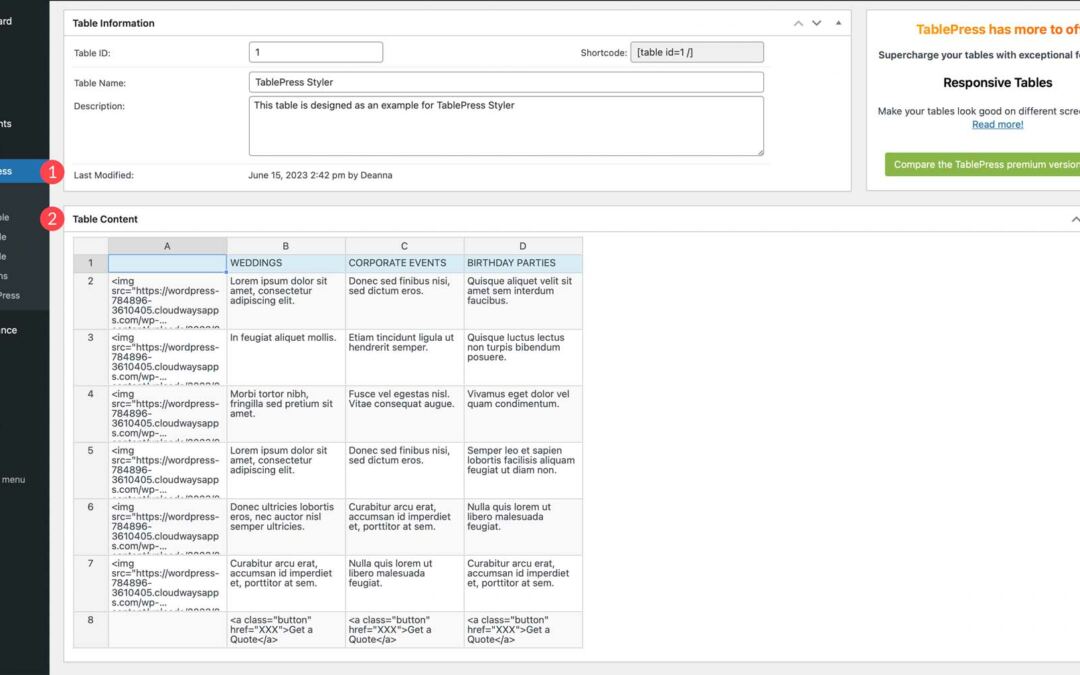The image size is (1080, 675).
Task: Click inside the Table ID field
Action: coord(315,52)
